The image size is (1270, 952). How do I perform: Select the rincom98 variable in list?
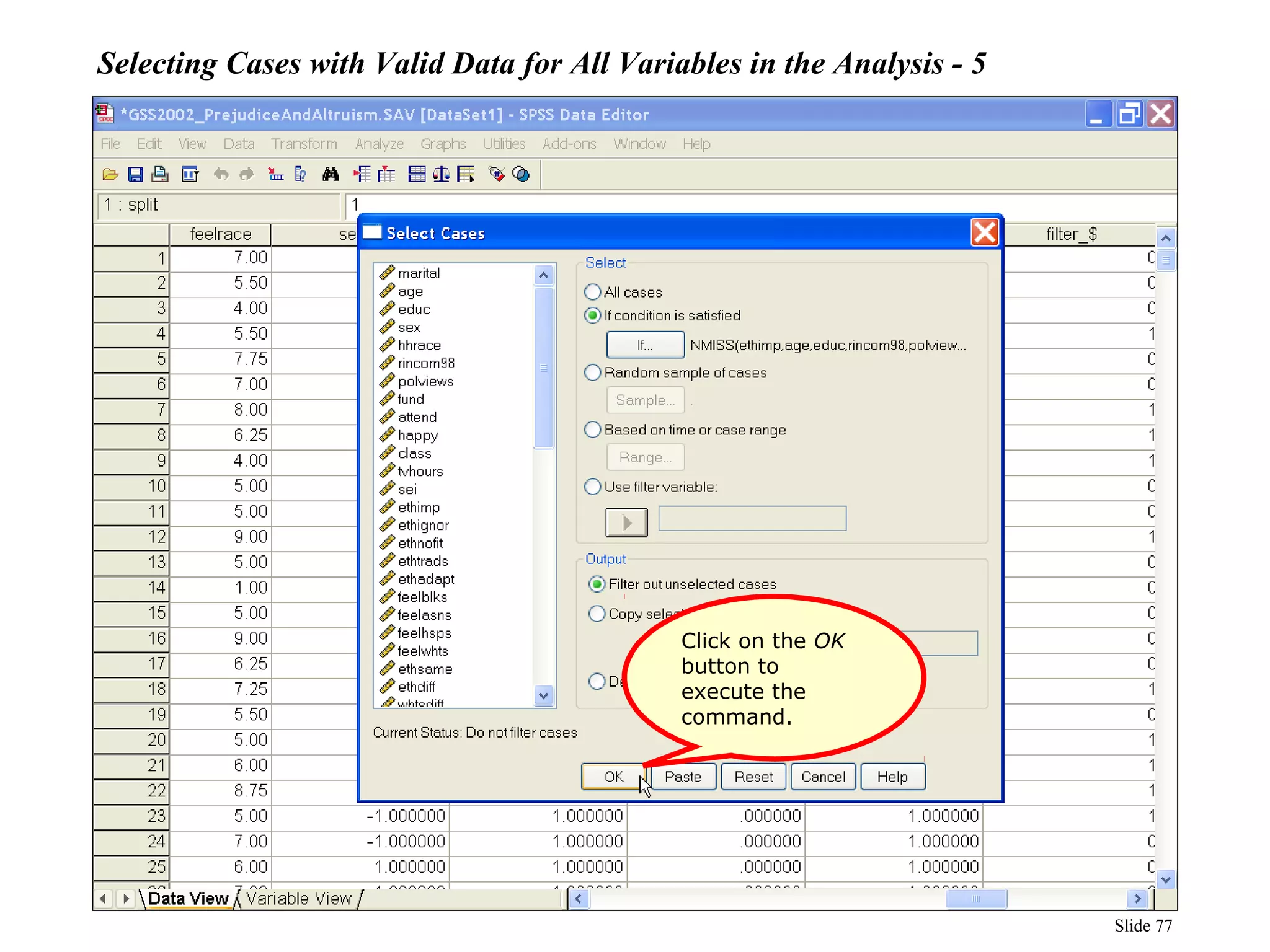click(426, 363)
